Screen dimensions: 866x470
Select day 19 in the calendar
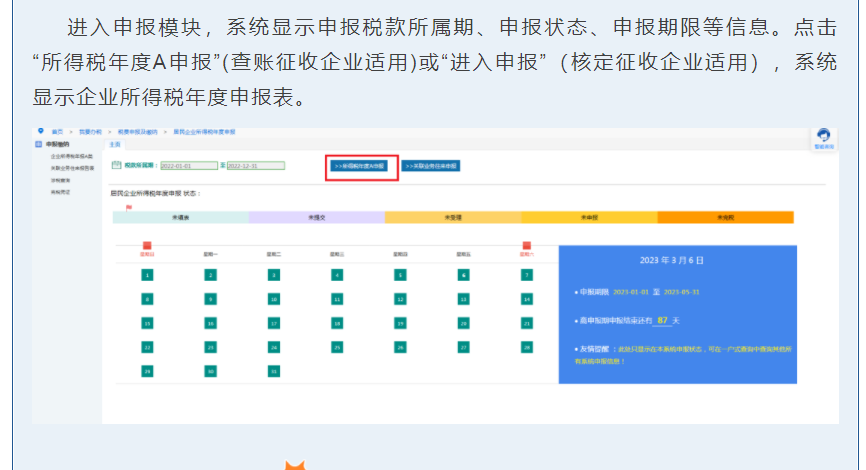[400, 324]
